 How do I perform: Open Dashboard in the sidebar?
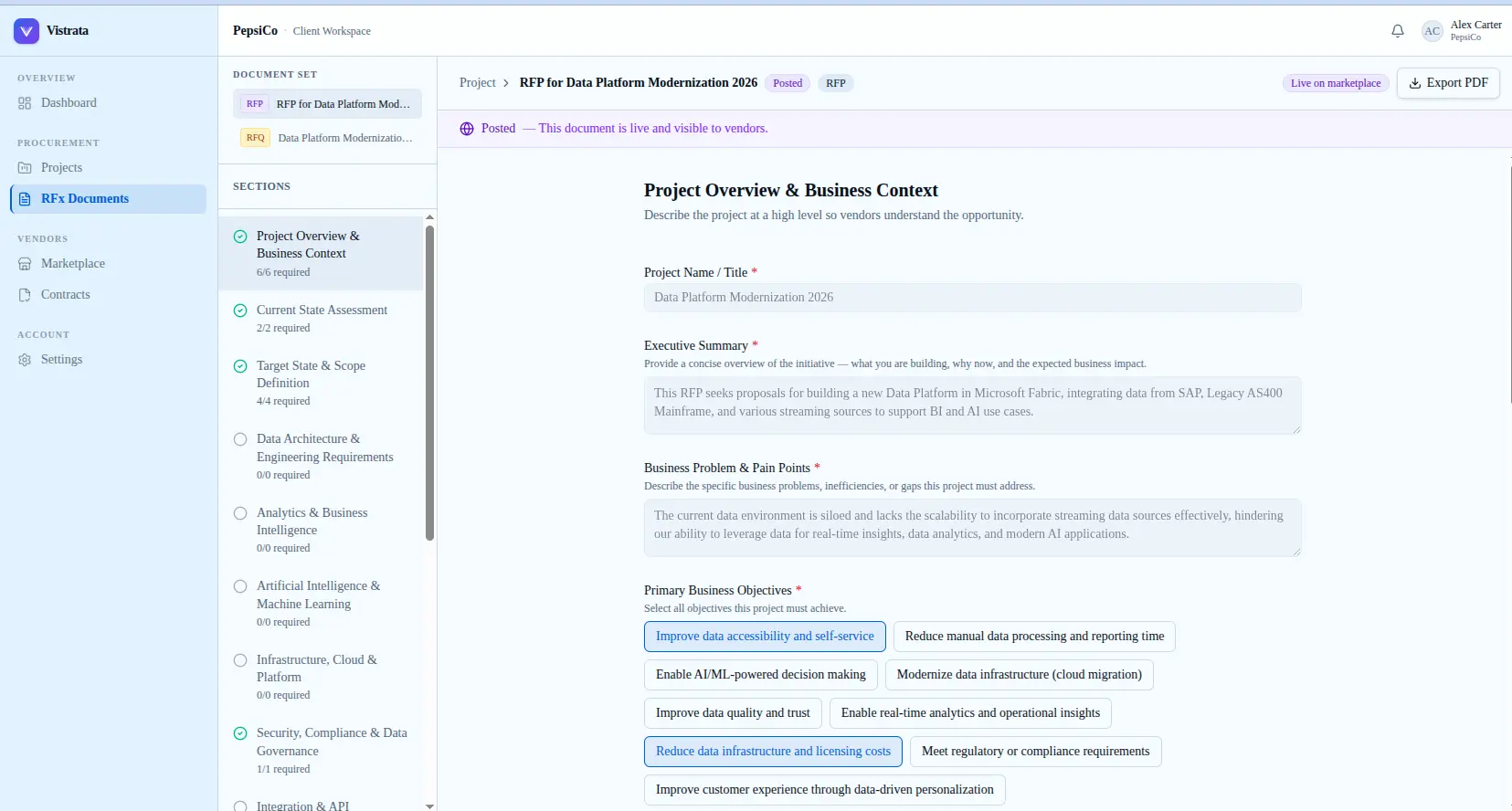coord(108,103)
